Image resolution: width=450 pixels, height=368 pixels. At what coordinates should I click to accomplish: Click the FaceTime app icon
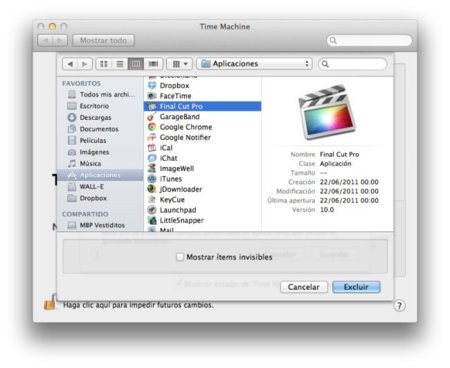tap(152, 96)
